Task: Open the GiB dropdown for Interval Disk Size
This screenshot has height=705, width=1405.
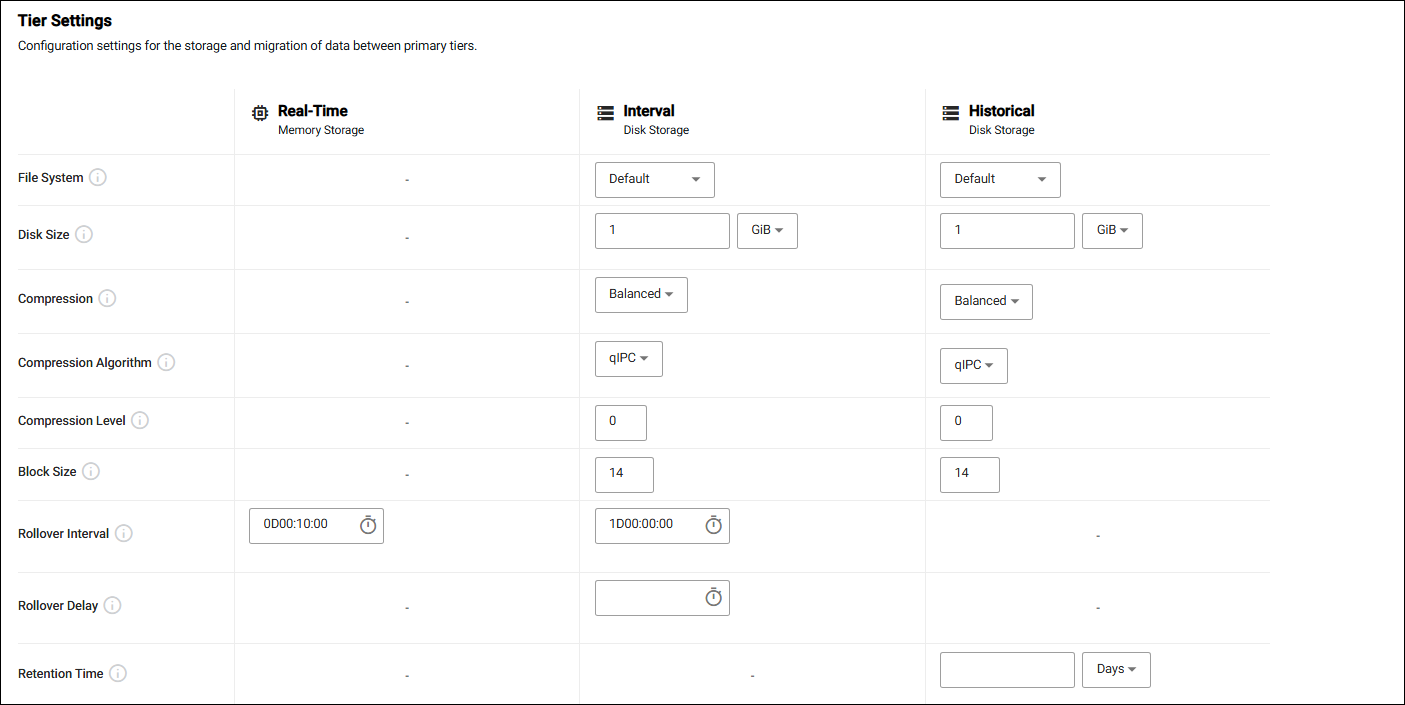Action: point(767,230)
